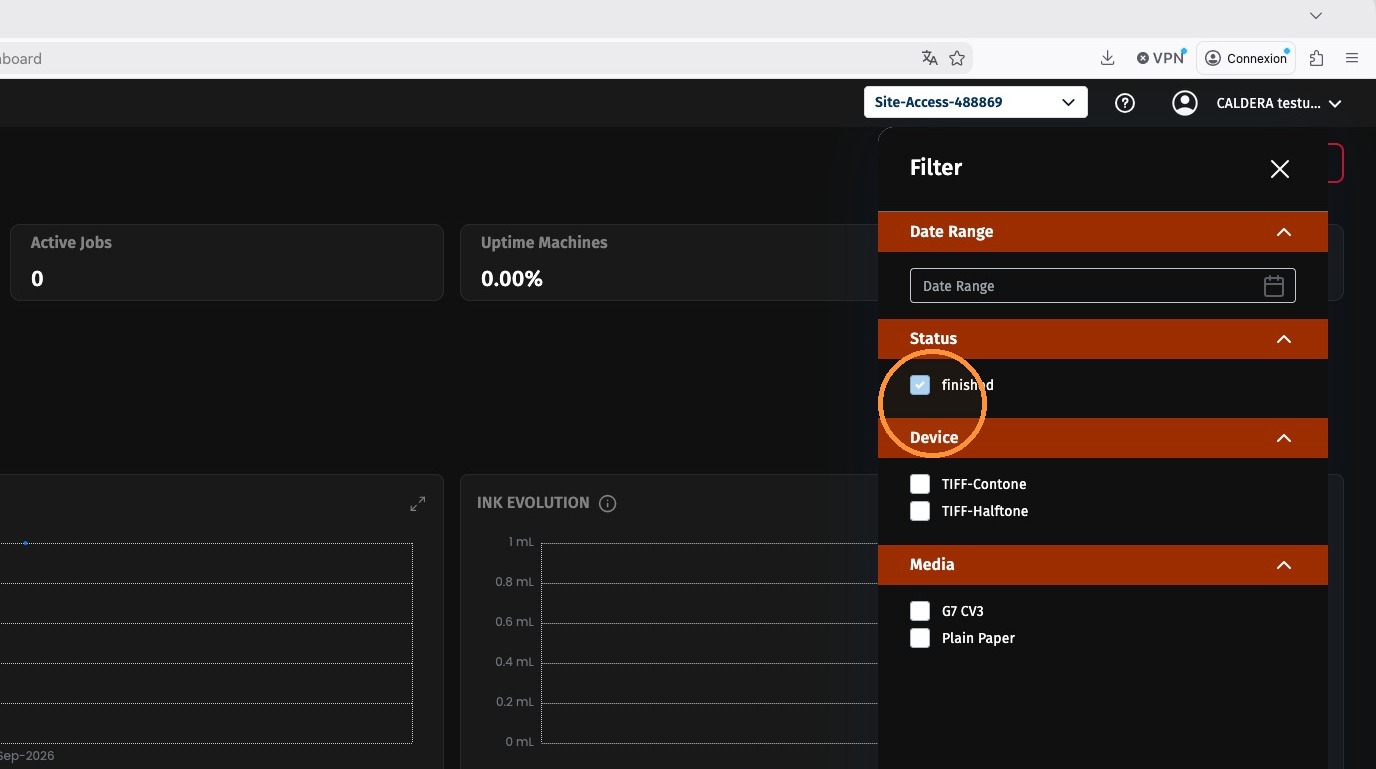Open the browser hamburger menu
This screenshot has height=769, width=1376.
click(1352, 58)
